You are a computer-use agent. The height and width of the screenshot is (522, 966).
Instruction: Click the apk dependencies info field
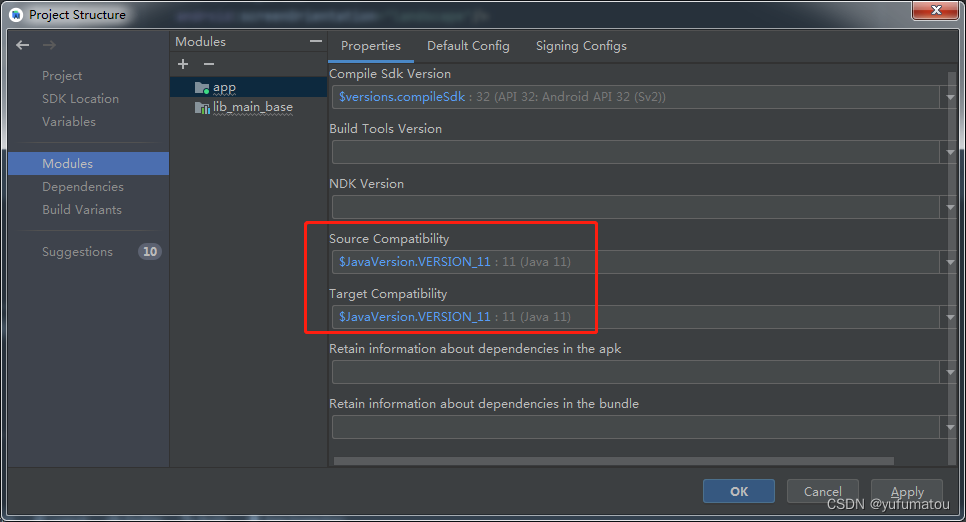click(636, 372)
